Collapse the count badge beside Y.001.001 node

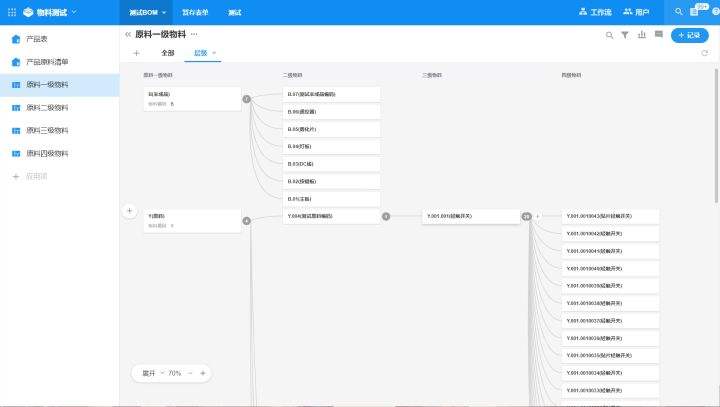[x=526, y=216]
